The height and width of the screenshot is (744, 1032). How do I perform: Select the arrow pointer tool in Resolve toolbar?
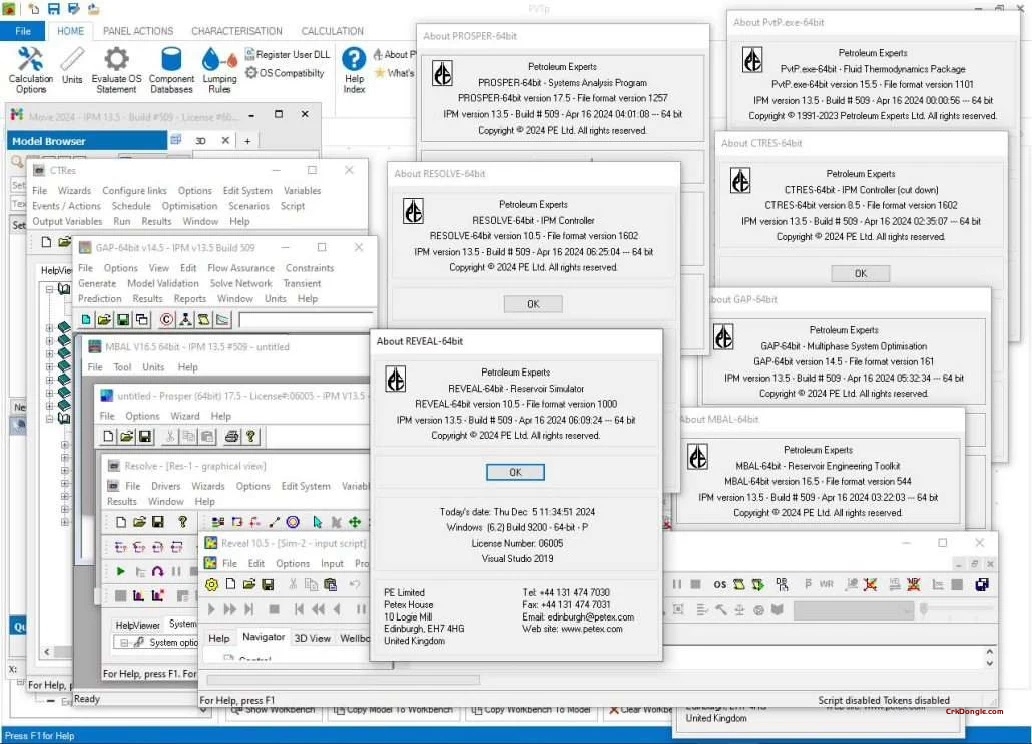click(x=317, y=522)
